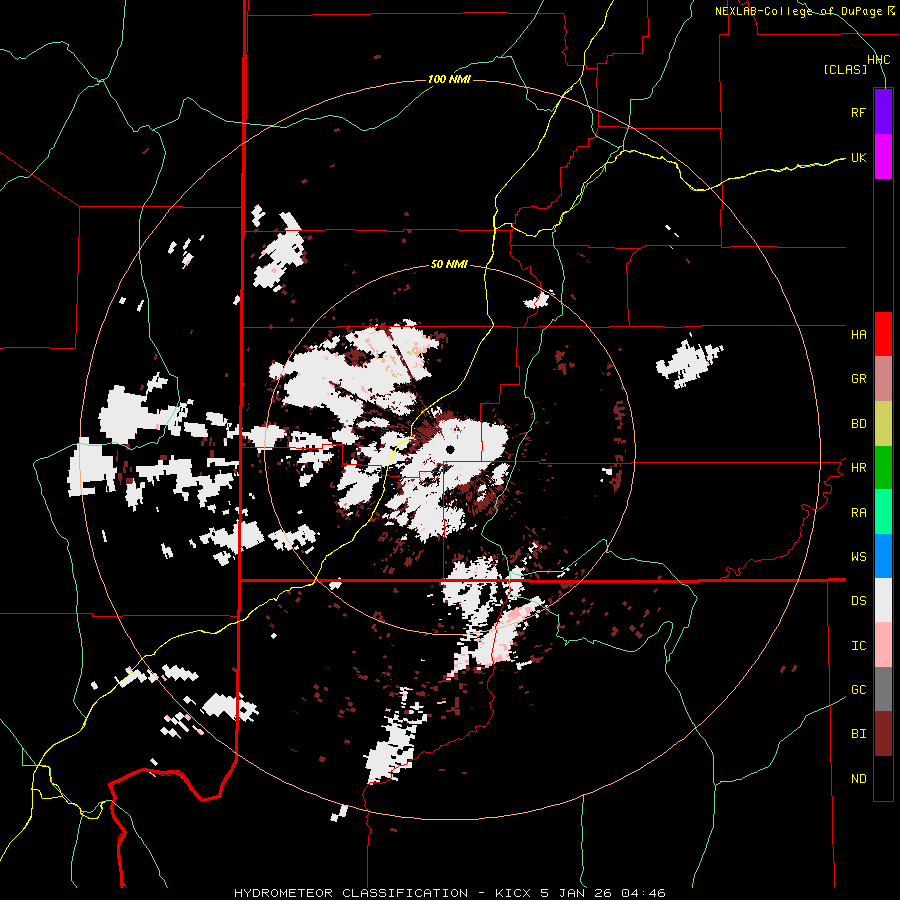The width and height of the screenshot is (900, 900).
Task: Click the blue WS legend swatch
Action: pyautogui.click(x=883, y=556)
